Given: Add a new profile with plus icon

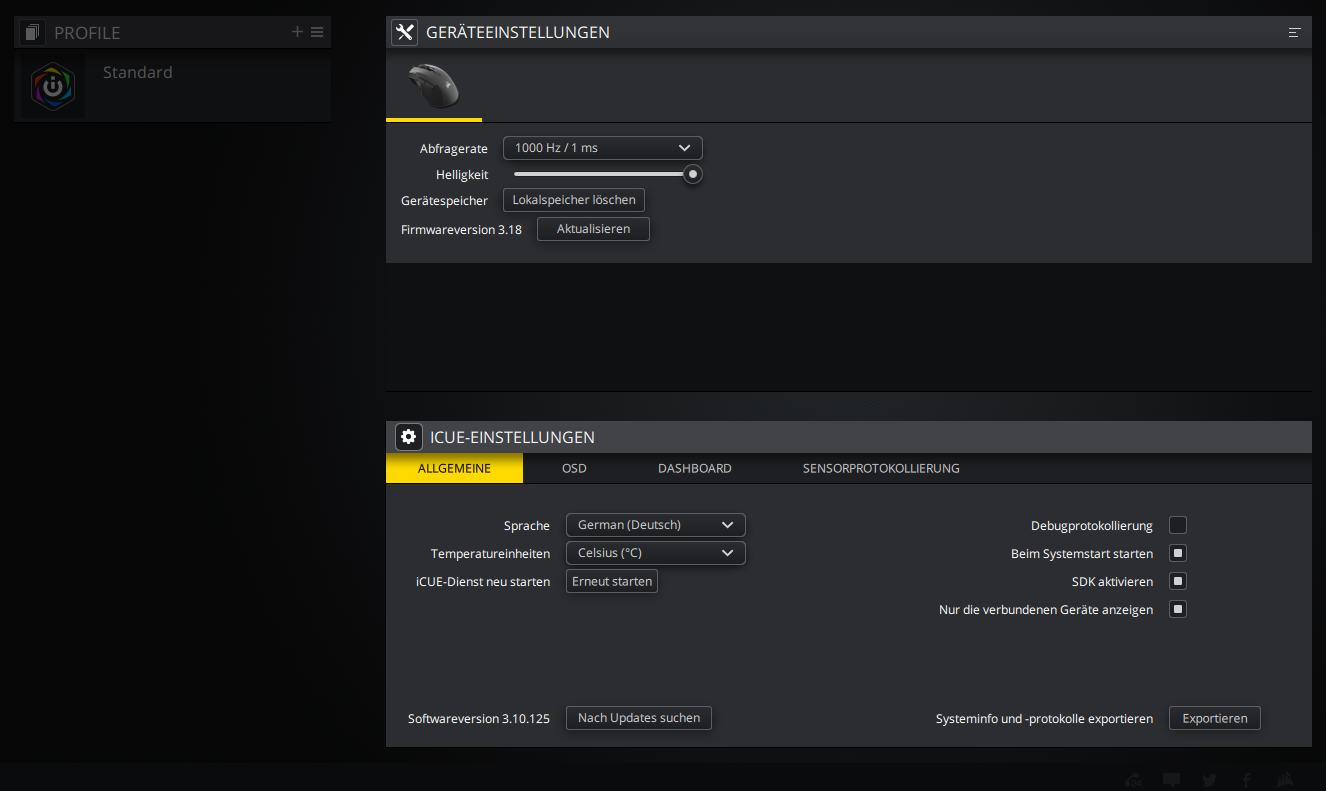Looking at the screenshot, I should 297,32.
